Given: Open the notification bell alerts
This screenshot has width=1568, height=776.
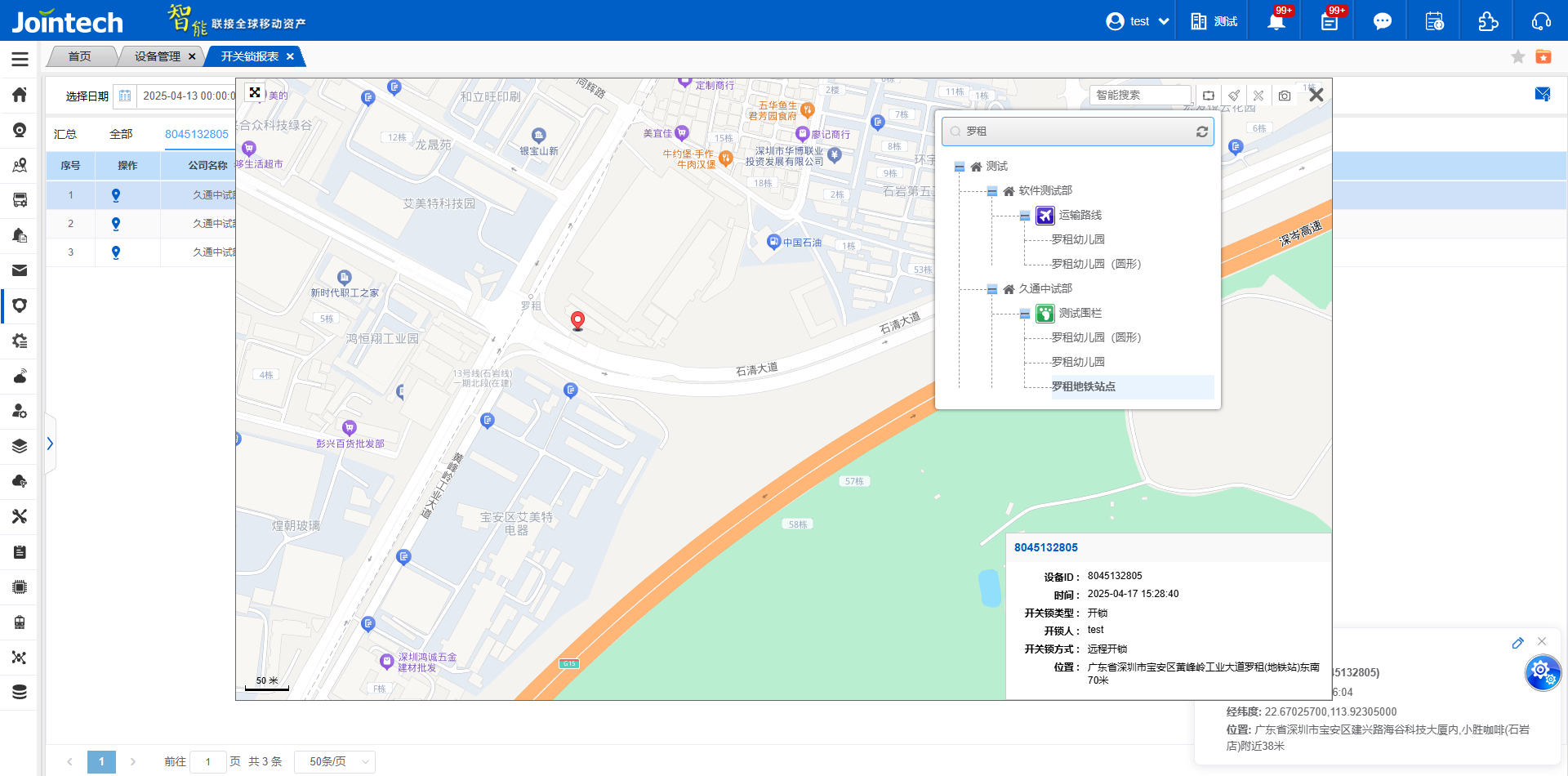Looking at the screenshot, I should point(1276,21).
